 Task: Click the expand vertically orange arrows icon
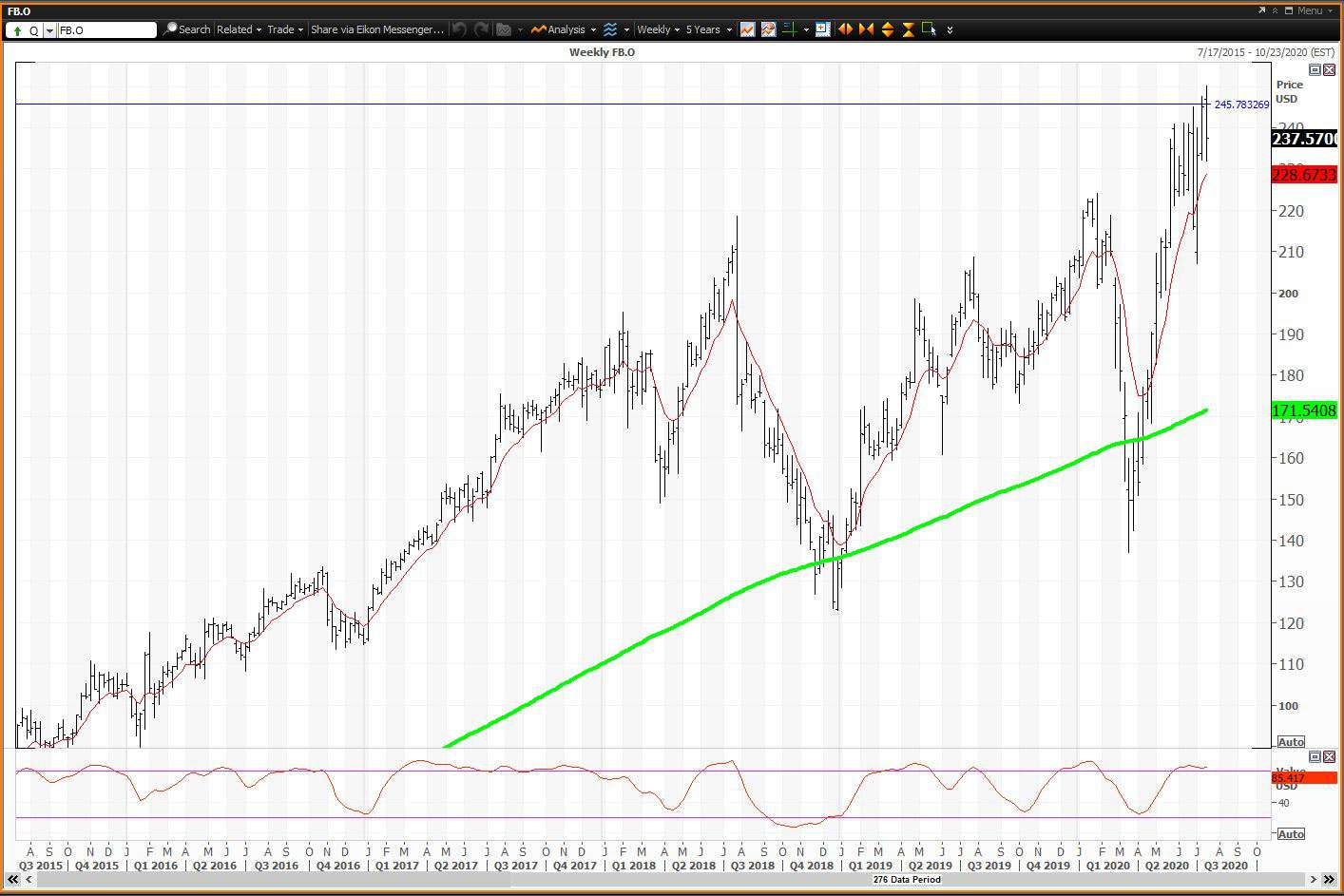click(887, 29)
